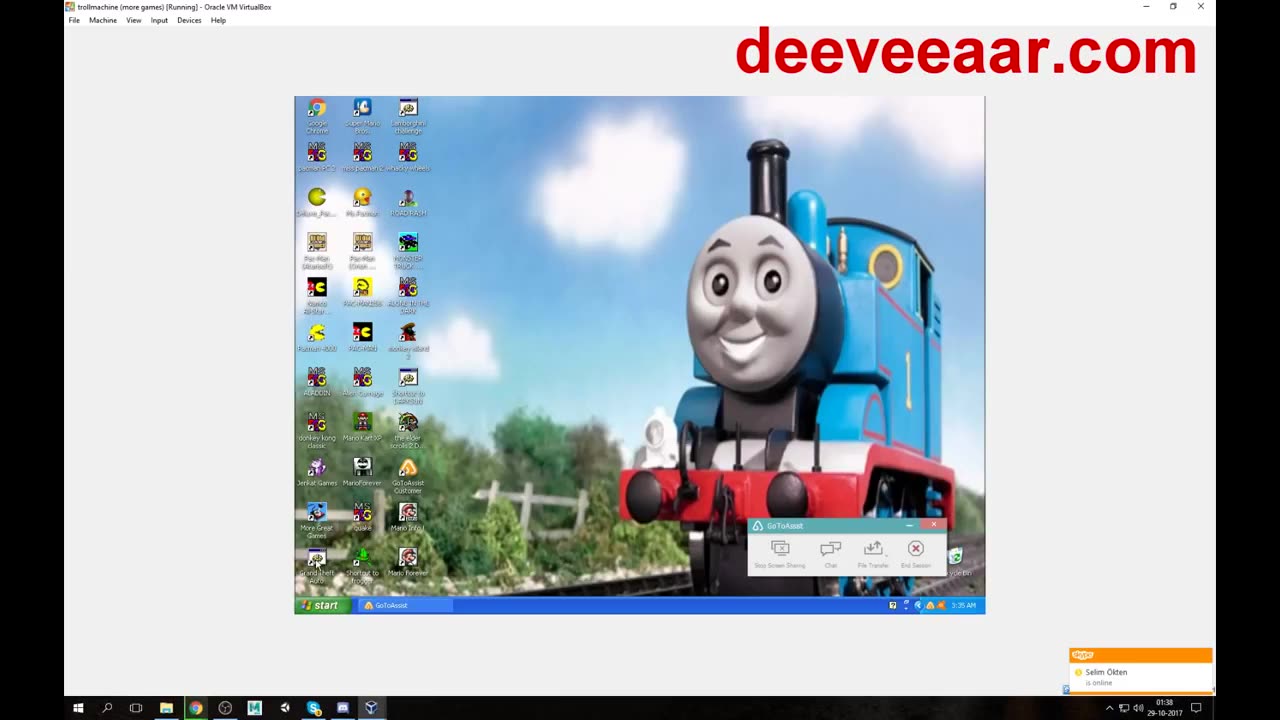Viewport: 1280px width, 720px height.
Task: Select Shortcut to frogger desktop icon
Action: coord(362,566)
